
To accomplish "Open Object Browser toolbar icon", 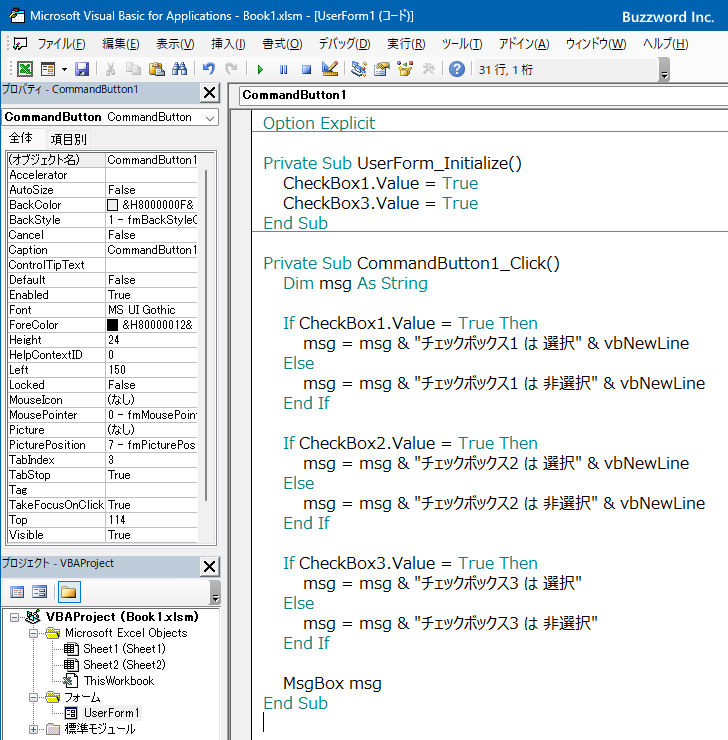I will click(x=405, y=69).
